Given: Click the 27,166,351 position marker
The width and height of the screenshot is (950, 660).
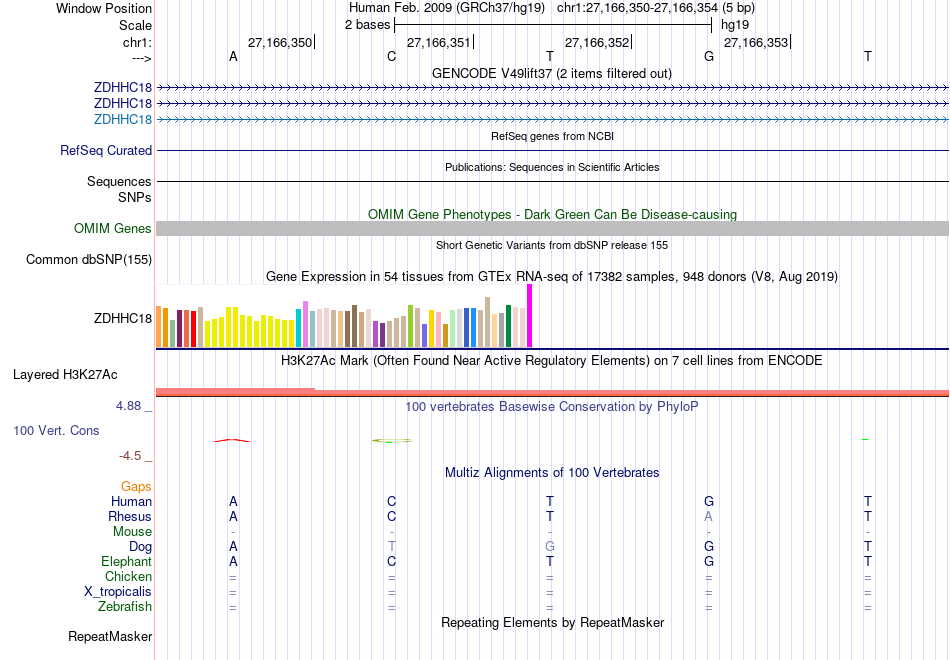Looking at the screenshot, I should 439,42.
